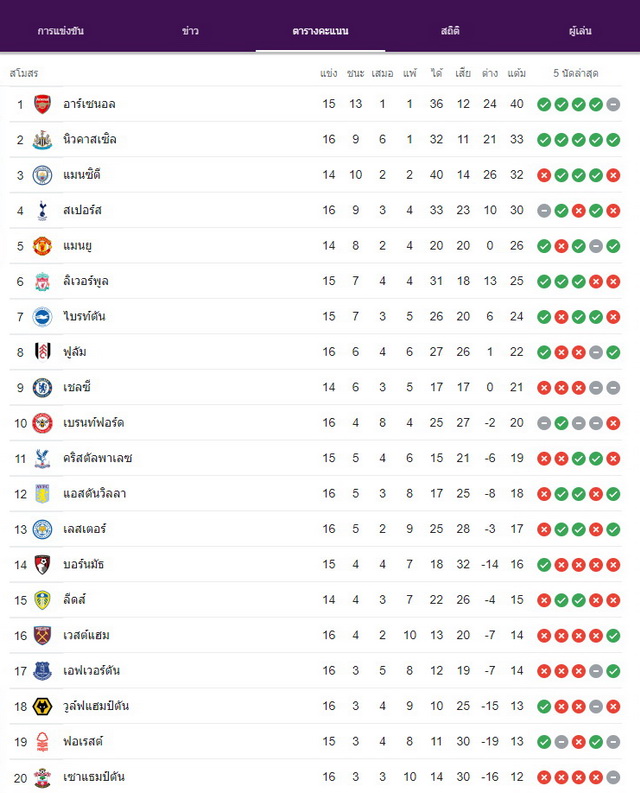Open the การแข่งขัน tab
Screen dimensions: 640x793
(x=61, y=31)
